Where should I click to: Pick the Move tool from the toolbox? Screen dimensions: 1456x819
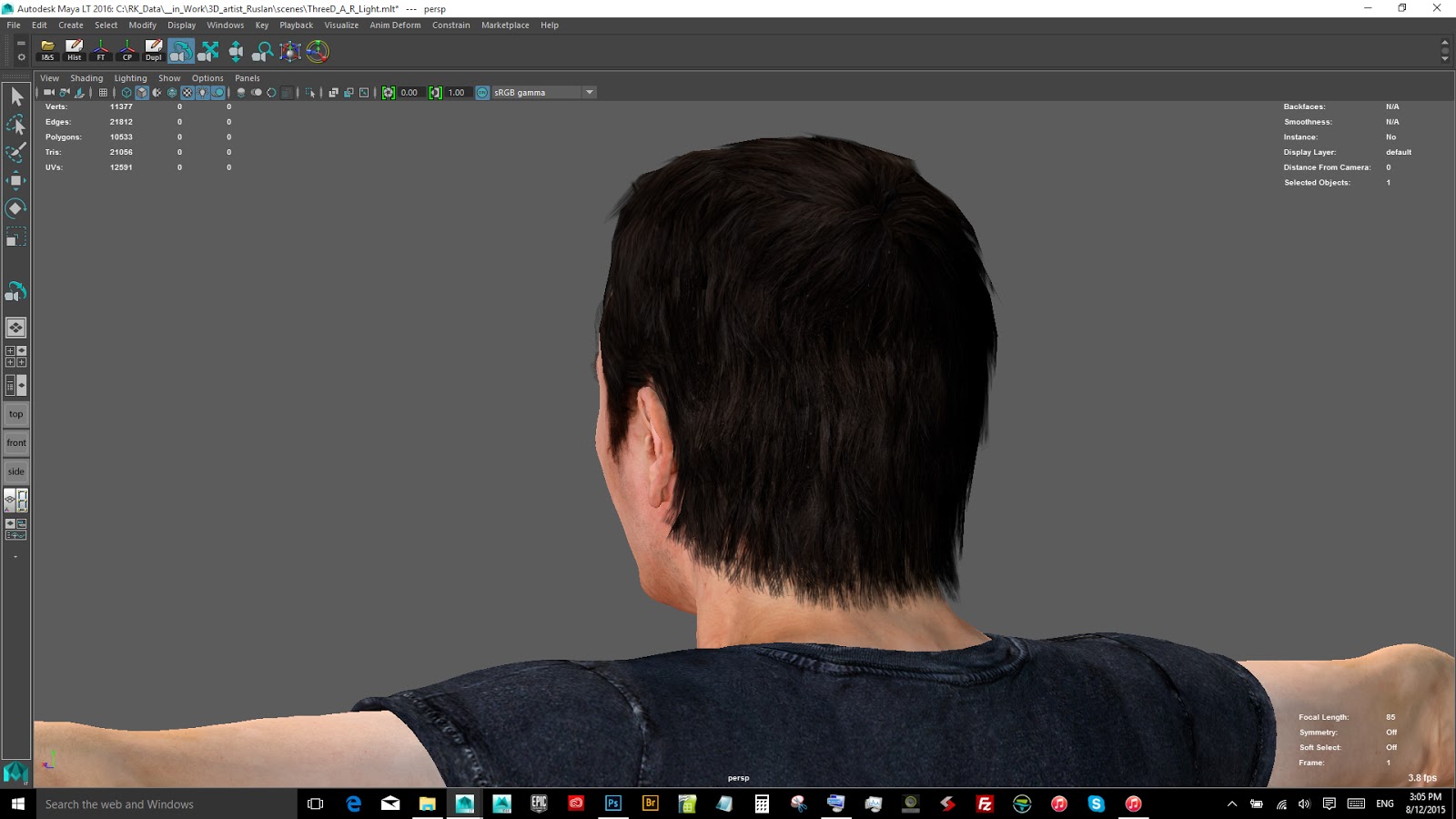click(16, 180)
